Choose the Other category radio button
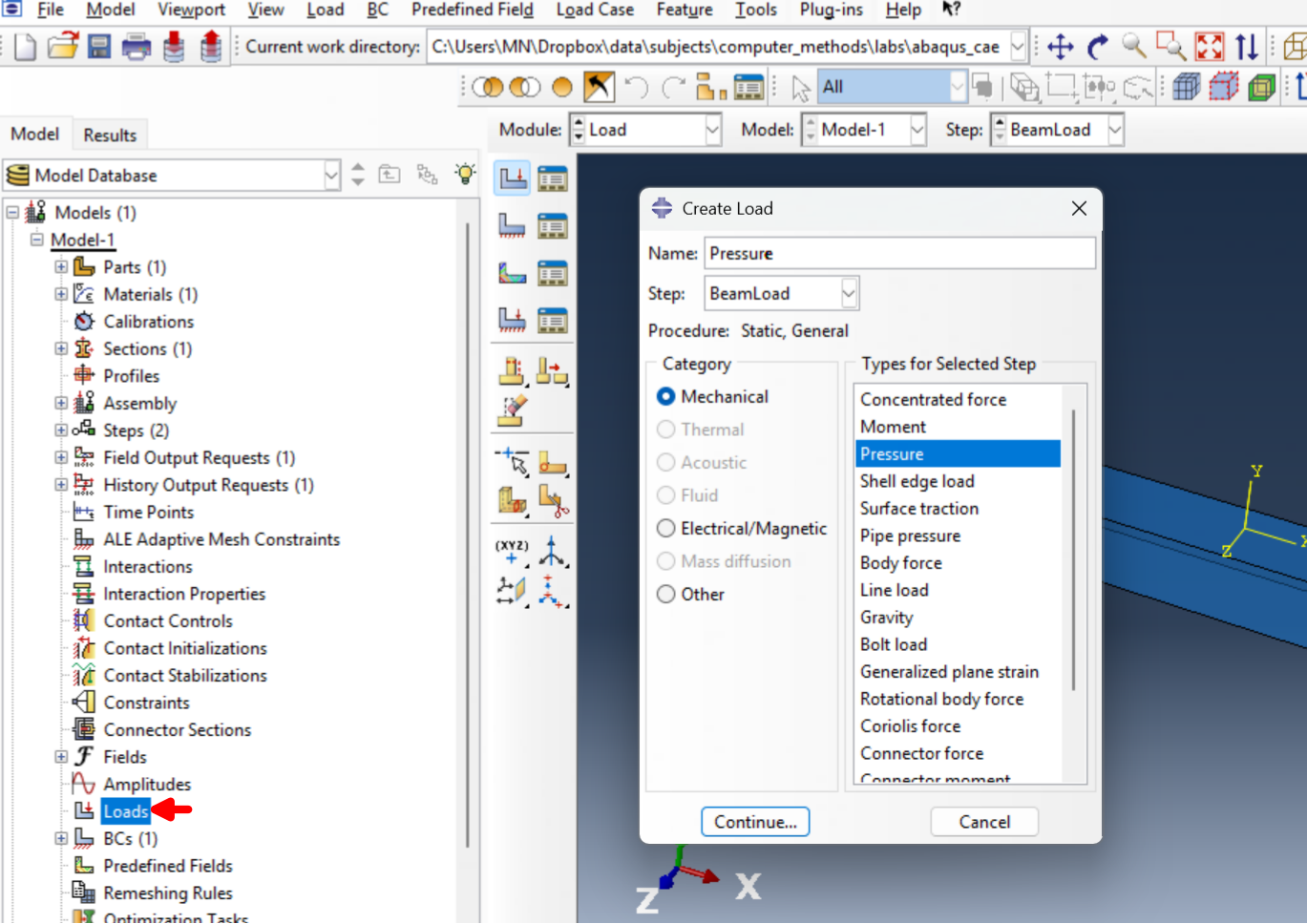Screen dimensions: 1307x924 click(x=666, y=595)
